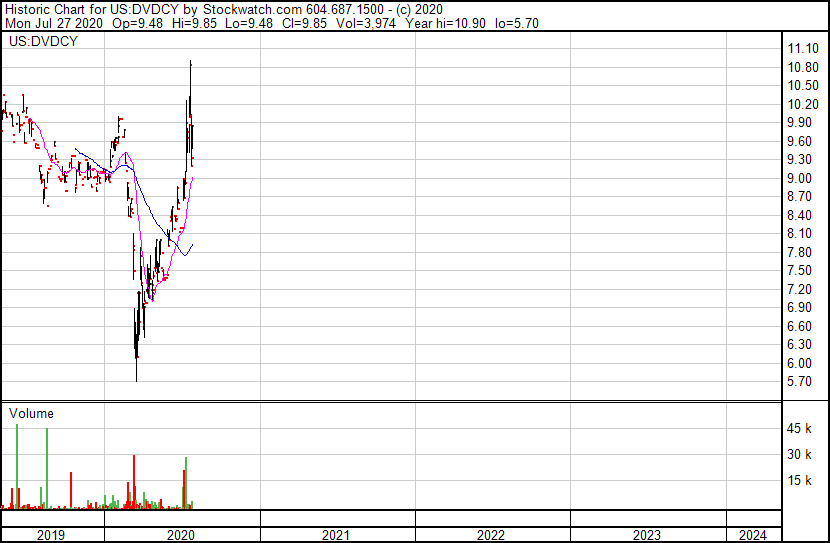This screenshot has height=543, width=830.
Task: Click the 9.30 price axis label
Action: point(799,159)
